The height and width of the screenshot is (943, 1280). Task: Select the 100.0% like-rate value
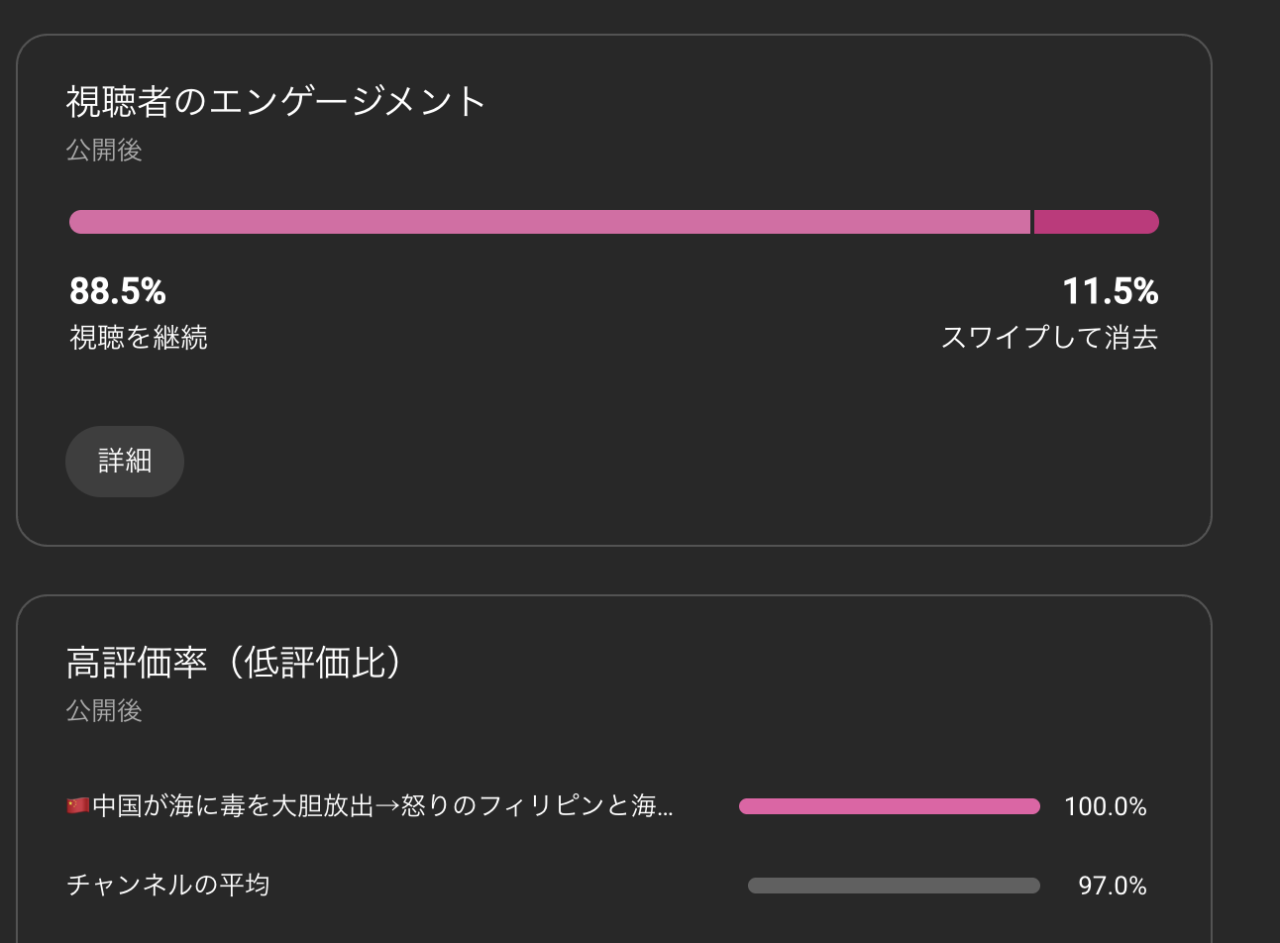(1105, 806)
